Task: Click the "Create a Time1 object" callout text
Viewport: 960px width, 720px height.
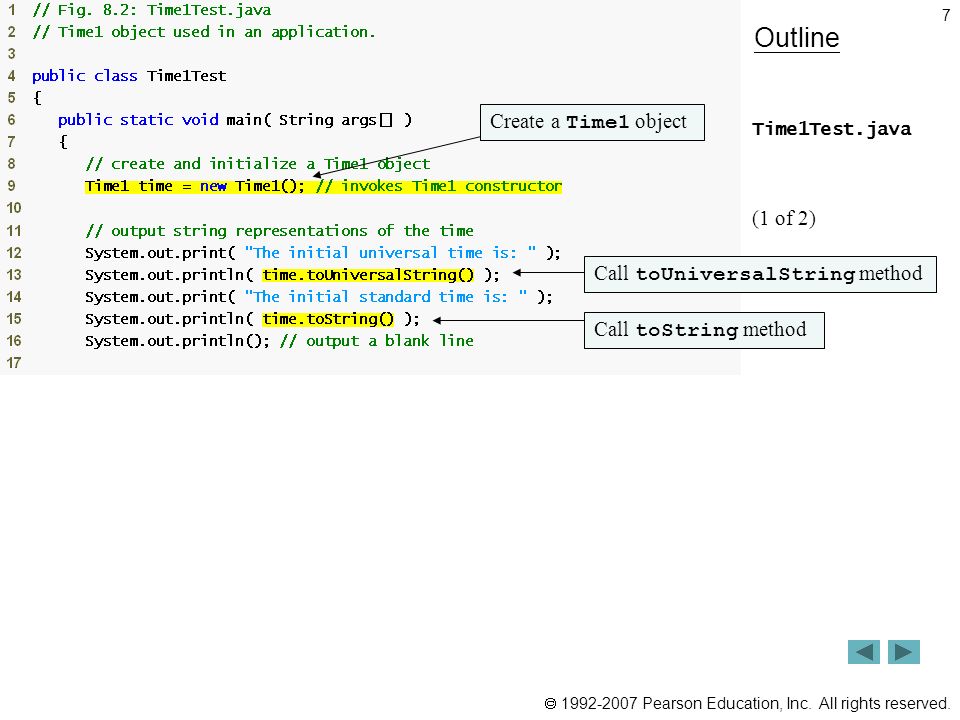Action: 588,122
